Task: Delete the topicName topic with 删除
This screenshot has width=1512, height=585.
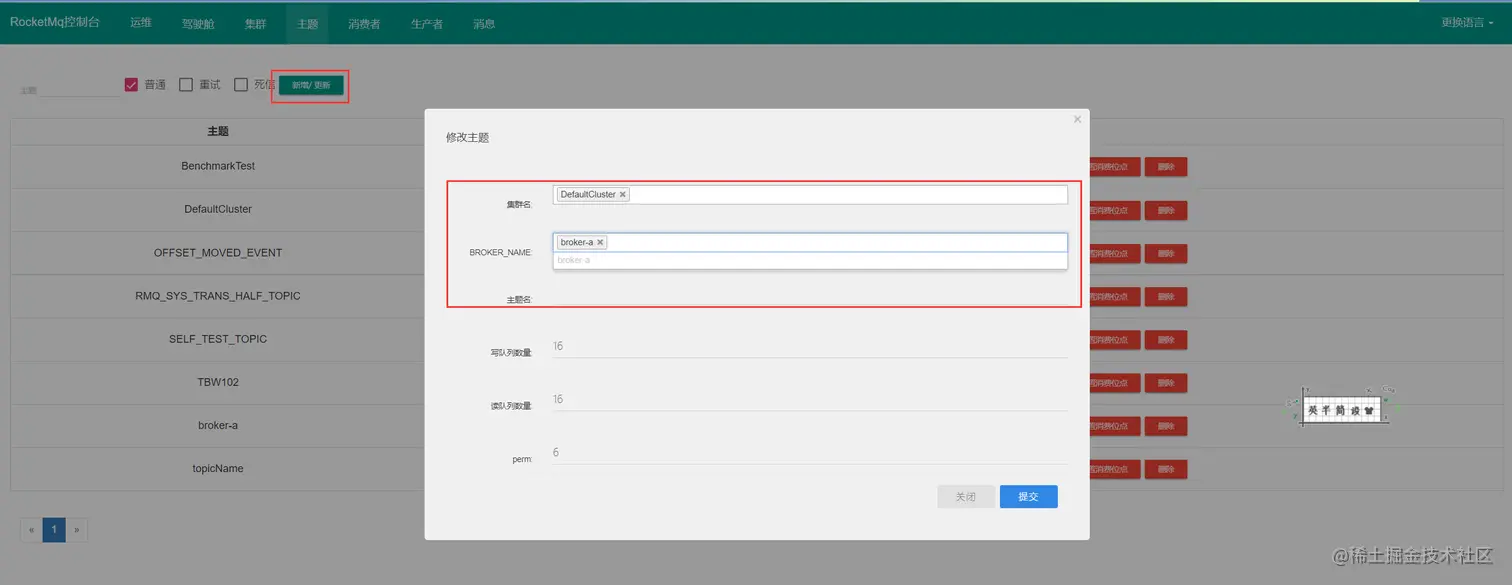Action: pyautogui.click(x=1166, y=469)
